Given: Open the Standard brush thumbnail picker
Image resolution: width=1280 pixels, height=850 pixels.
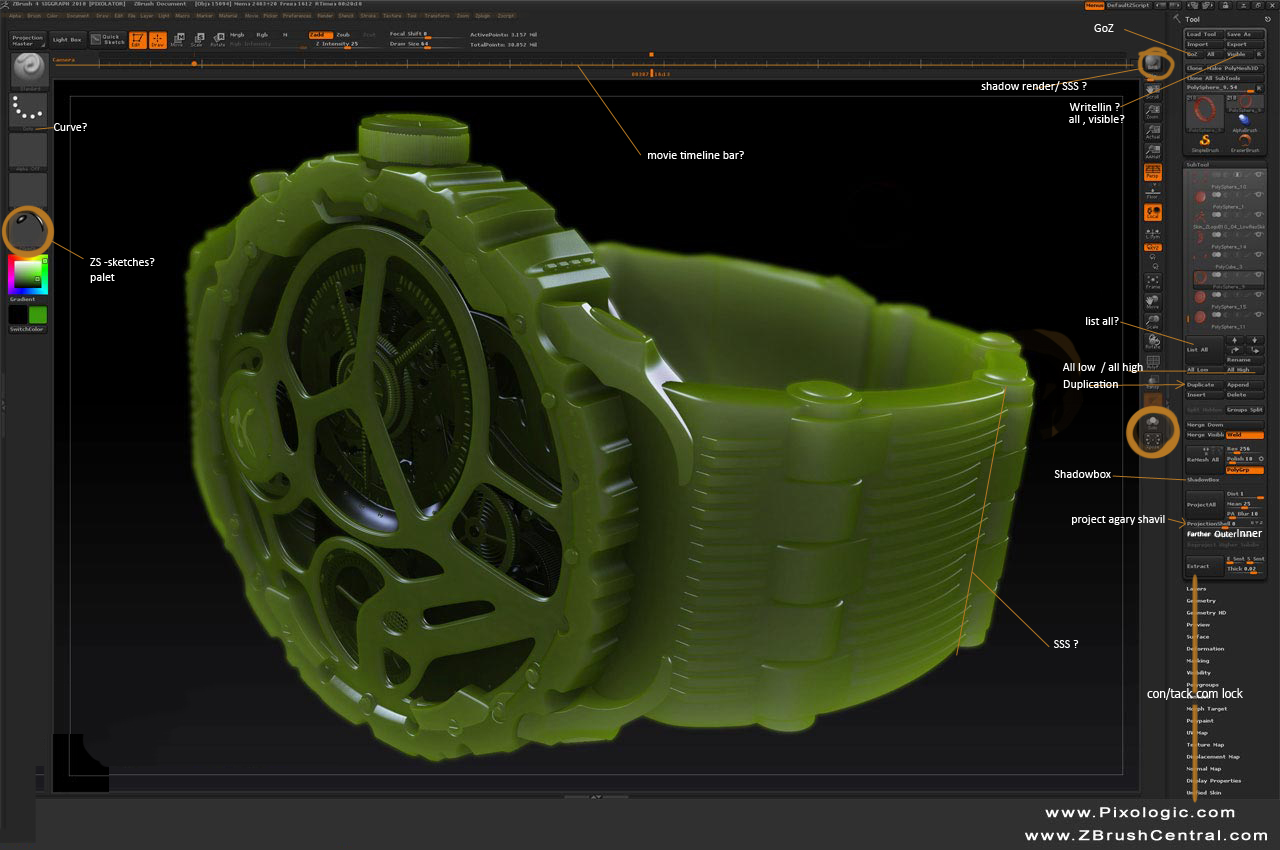Looking at the screenshot, I should tap(28, 71).
